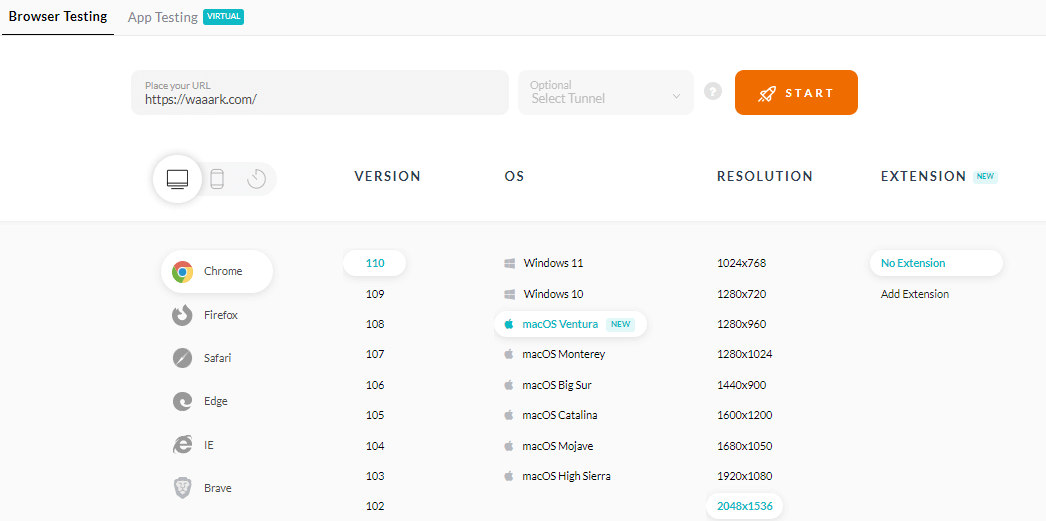Click the tunnel help question mark icon
Screen dimensions: 1046x521
tap(713, 91)
